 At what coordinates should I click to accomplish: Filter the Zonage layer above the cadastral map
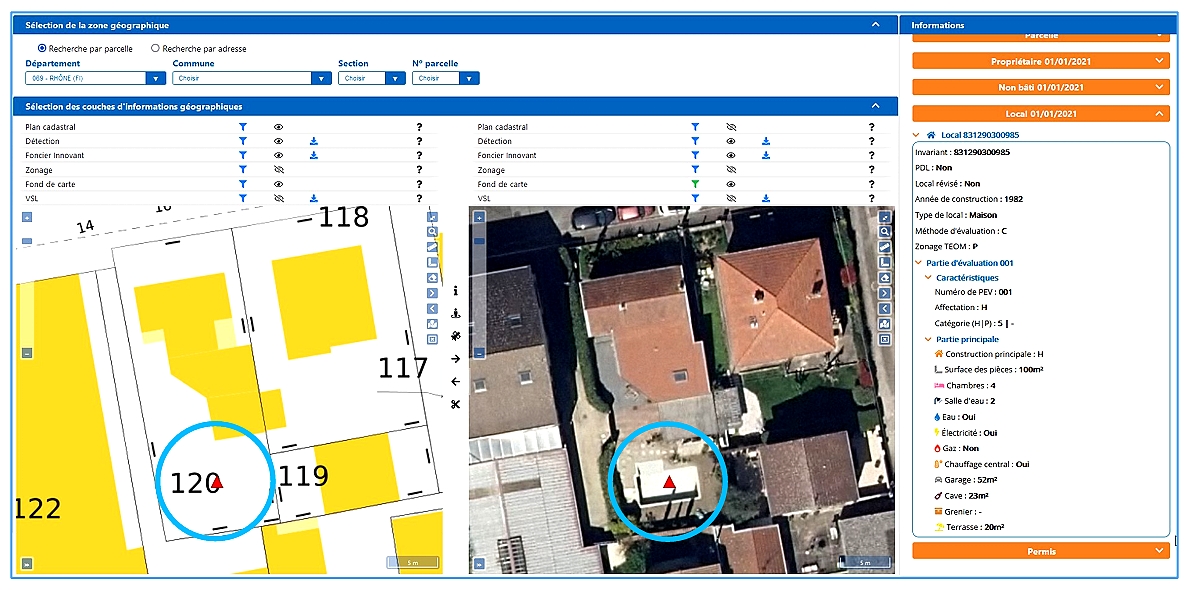tap(242, 170)
